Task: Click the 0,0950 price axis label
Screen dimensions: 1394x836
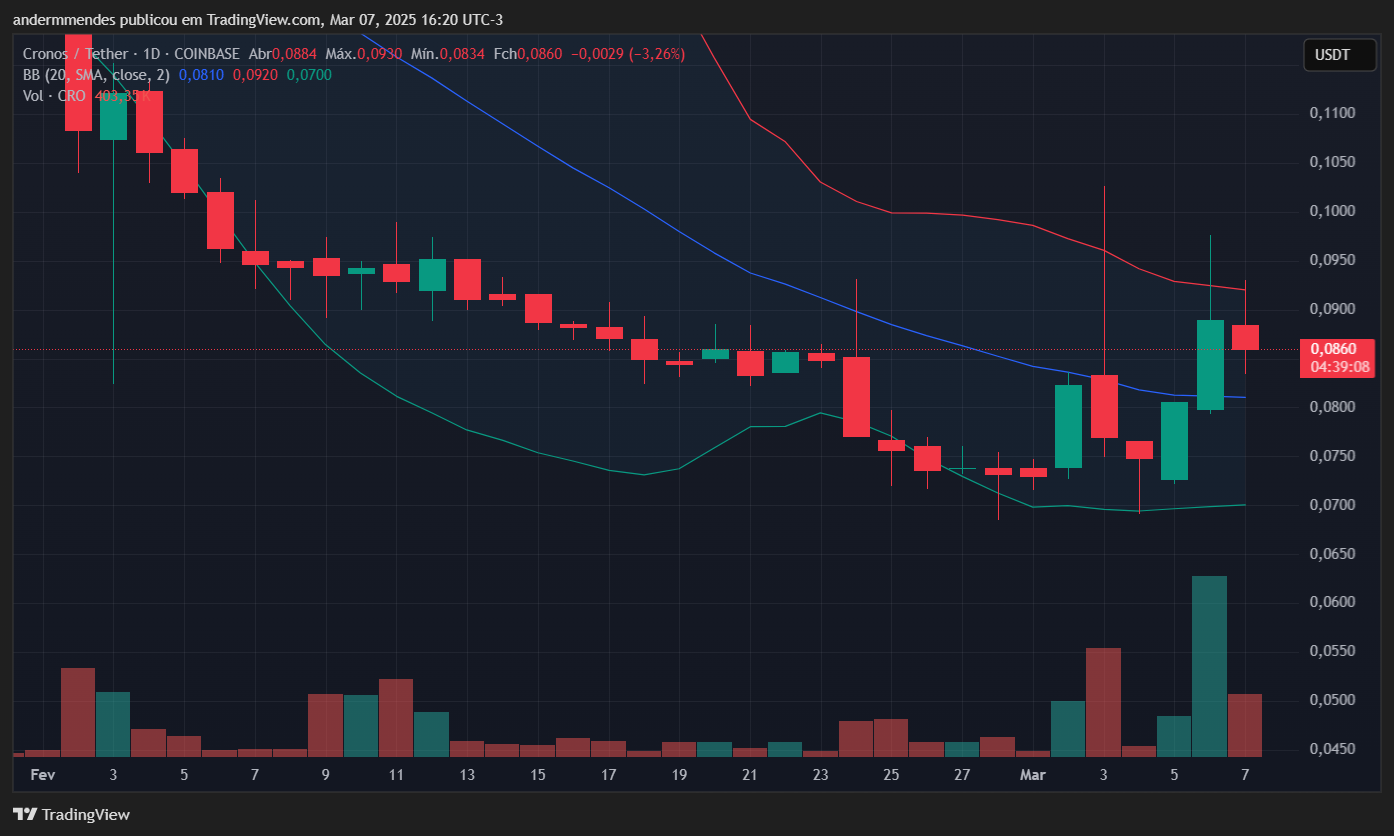Action: [1332, 260]
